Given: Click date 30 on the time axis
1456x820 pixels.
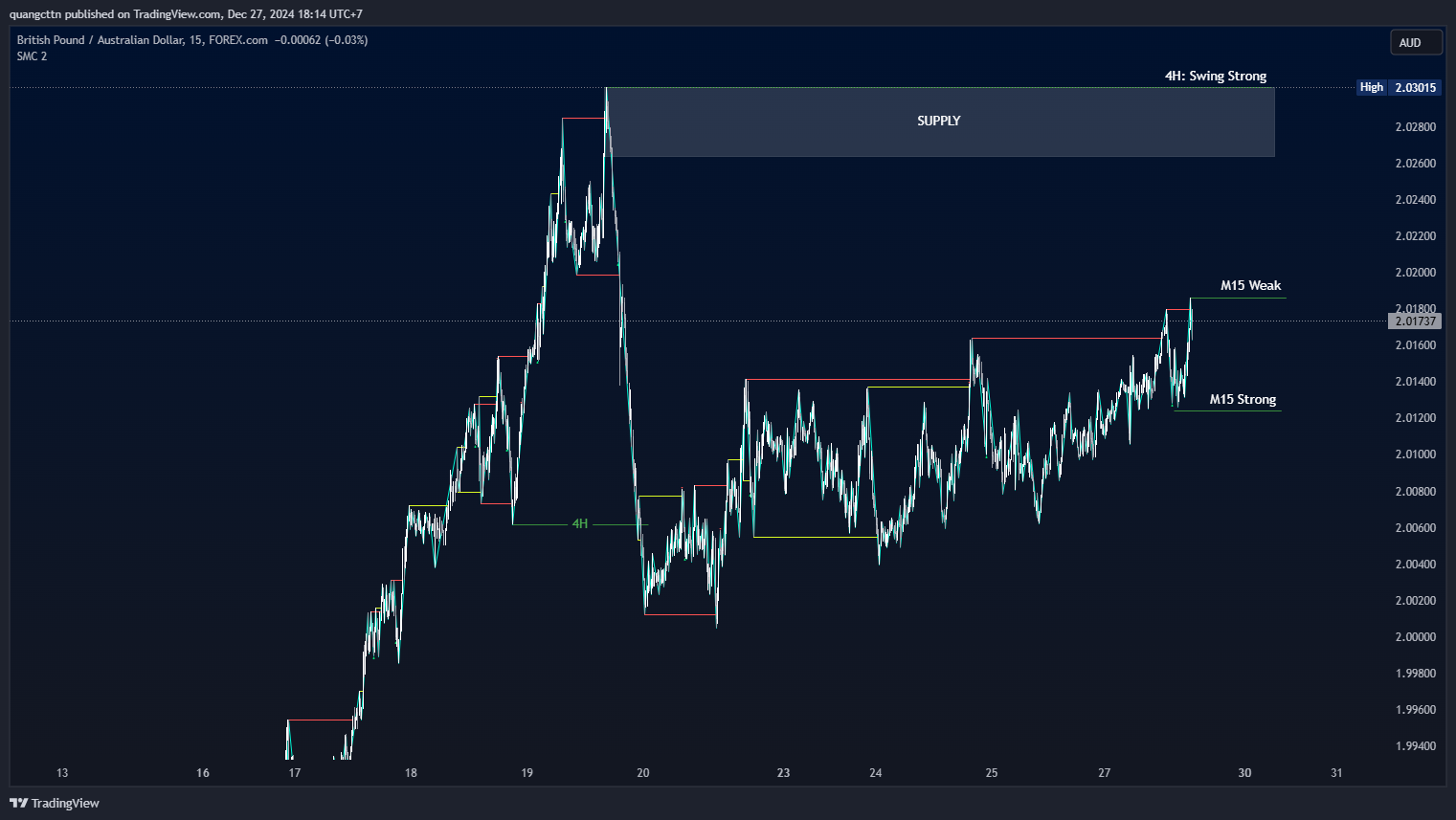Looking at the screenshot, I should (1244, 773).
